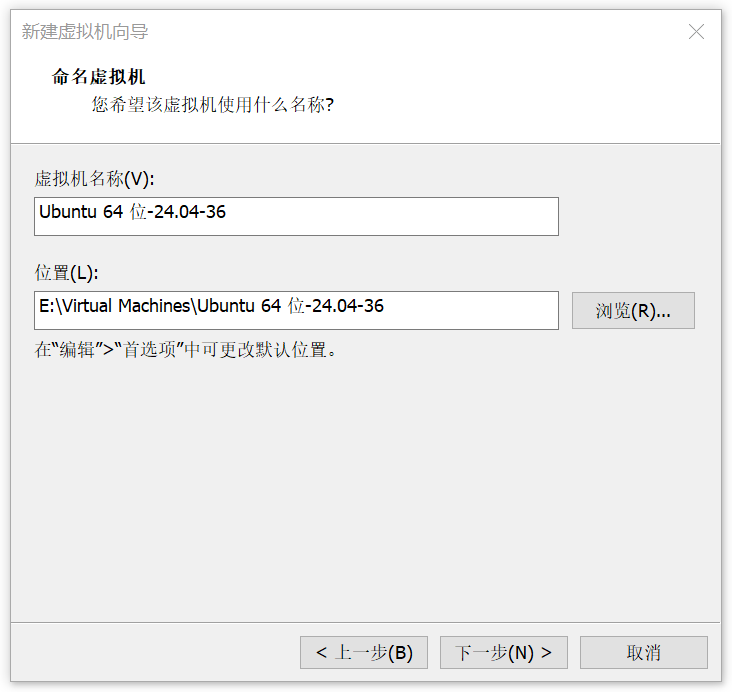Click the 命名虚拟机 heading

click(x=99, y=77)
